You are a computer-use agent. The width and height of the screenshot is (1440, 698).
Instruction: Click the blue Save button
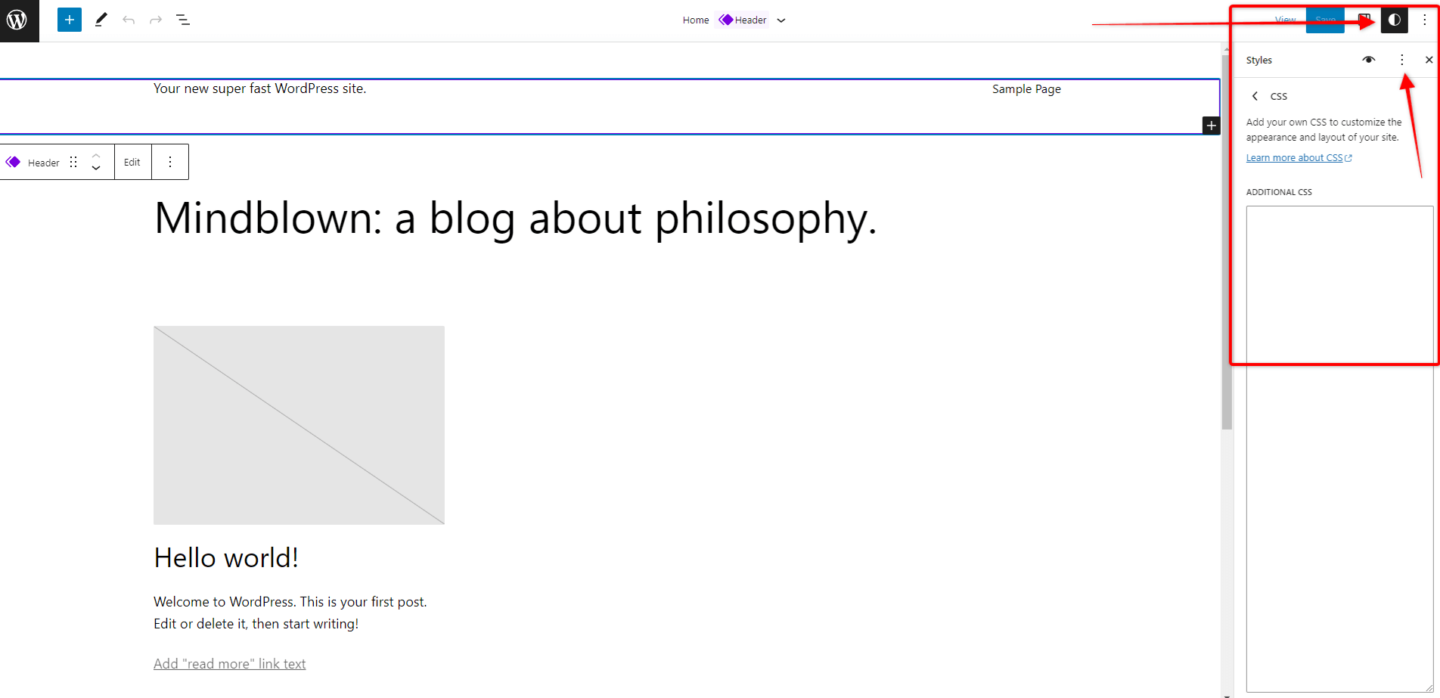coord(1325,20)
